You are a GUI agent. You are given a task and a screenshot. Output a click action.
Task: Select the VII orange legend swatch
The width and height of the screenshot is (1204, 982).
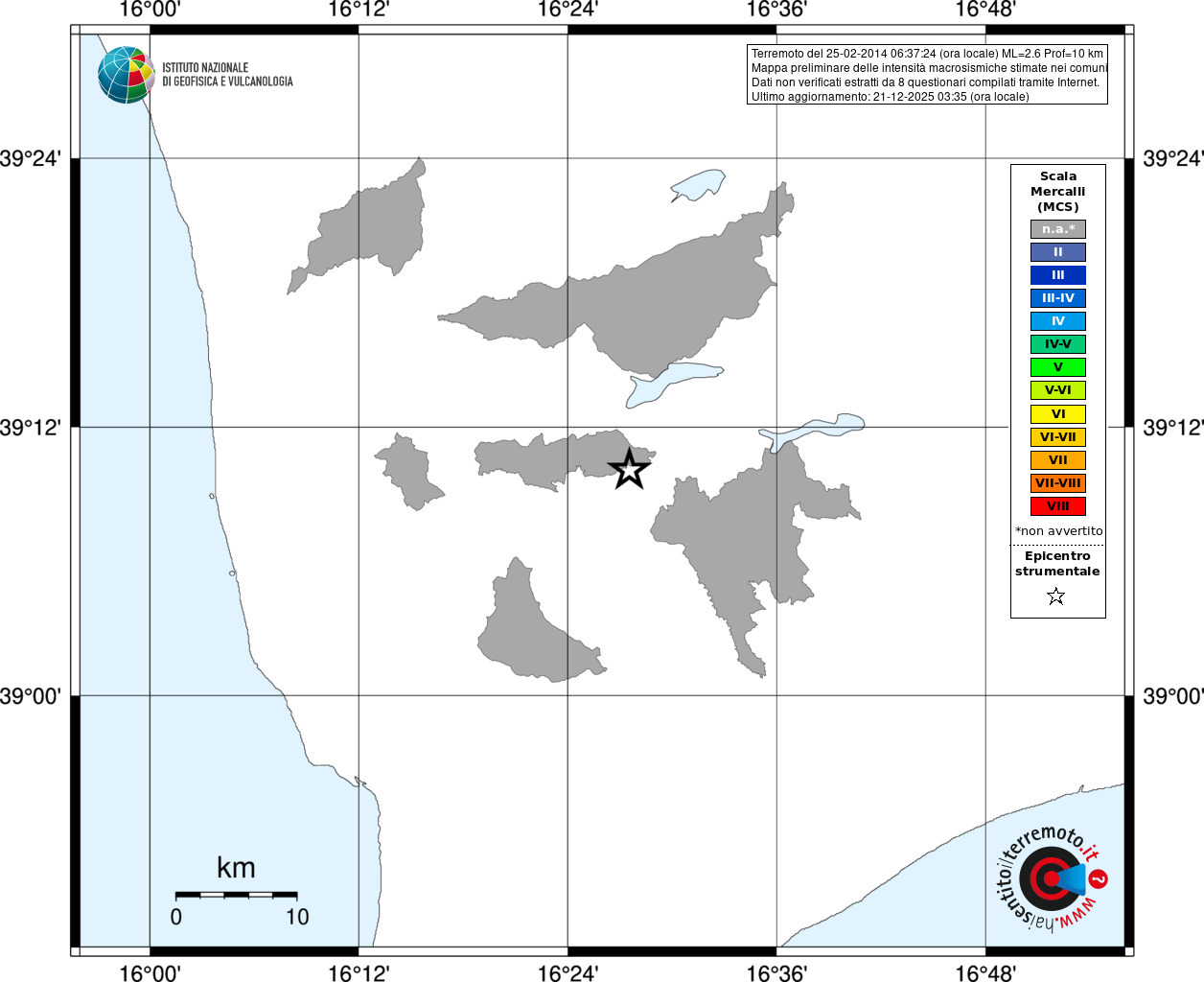coord(1058,460)
